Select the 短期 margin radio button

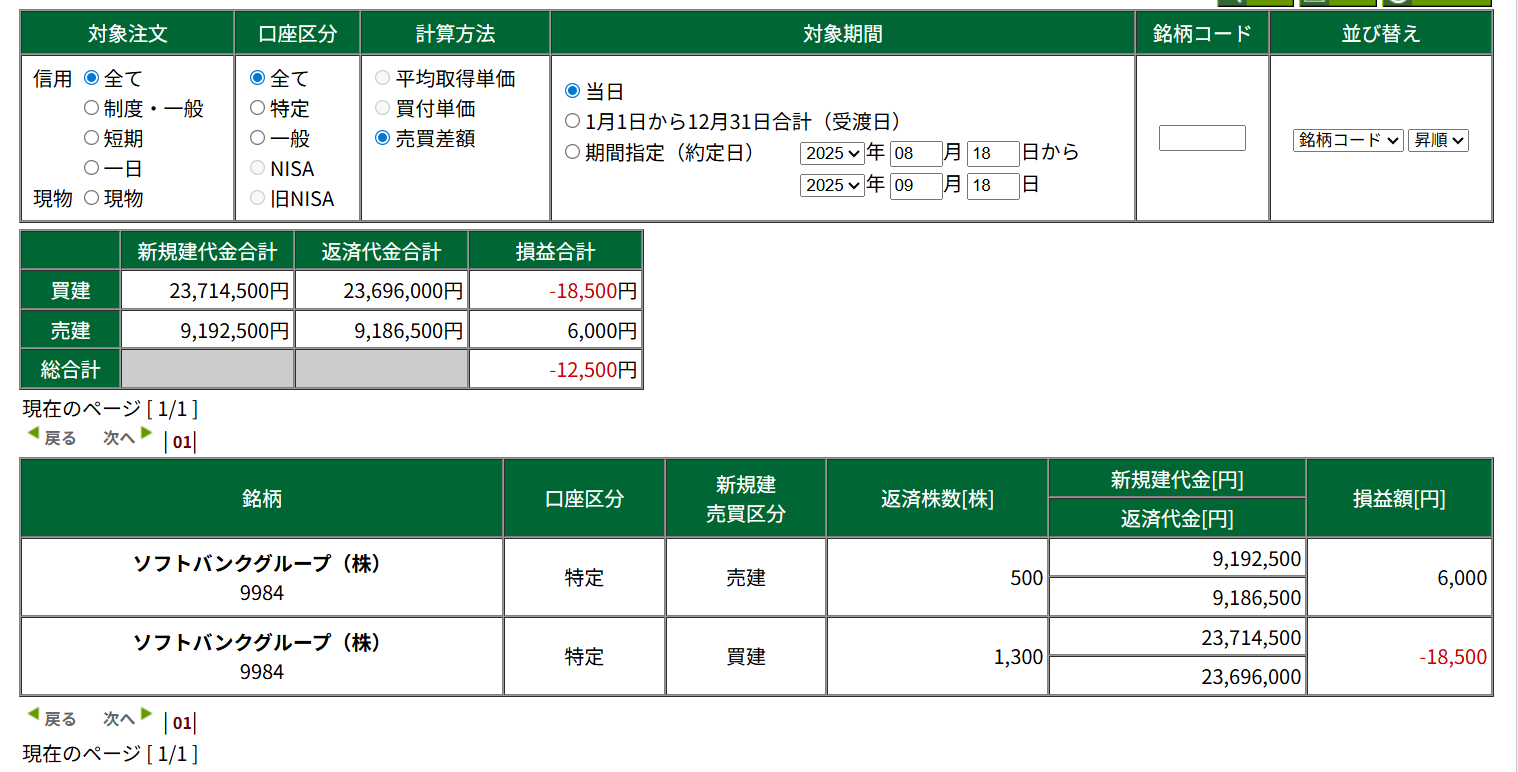coord(92,138)
